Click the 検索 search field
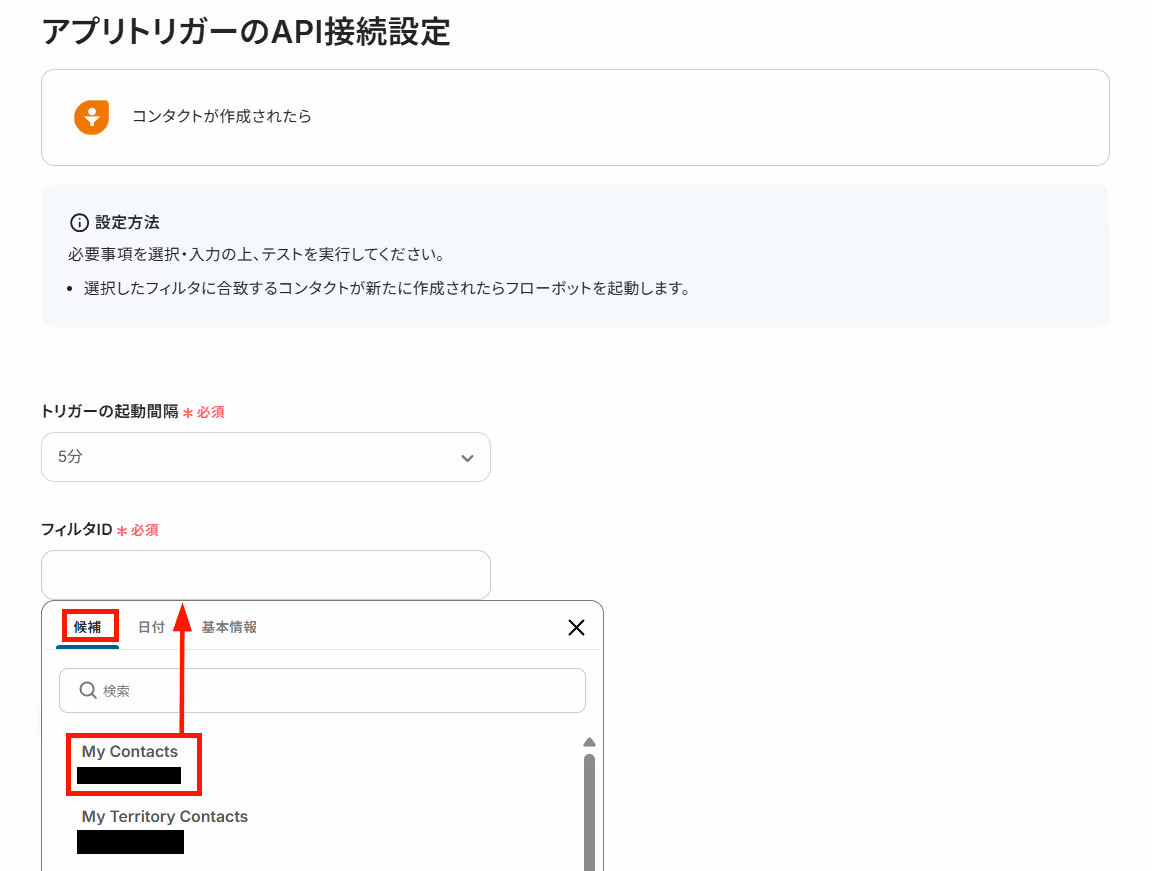 [323, 690]
